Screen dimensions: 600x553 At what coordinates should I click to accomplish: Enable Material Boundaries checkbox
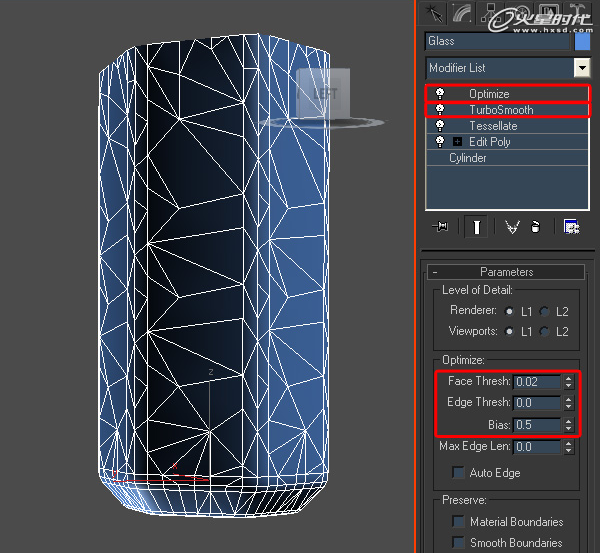[x=458, y=521]
